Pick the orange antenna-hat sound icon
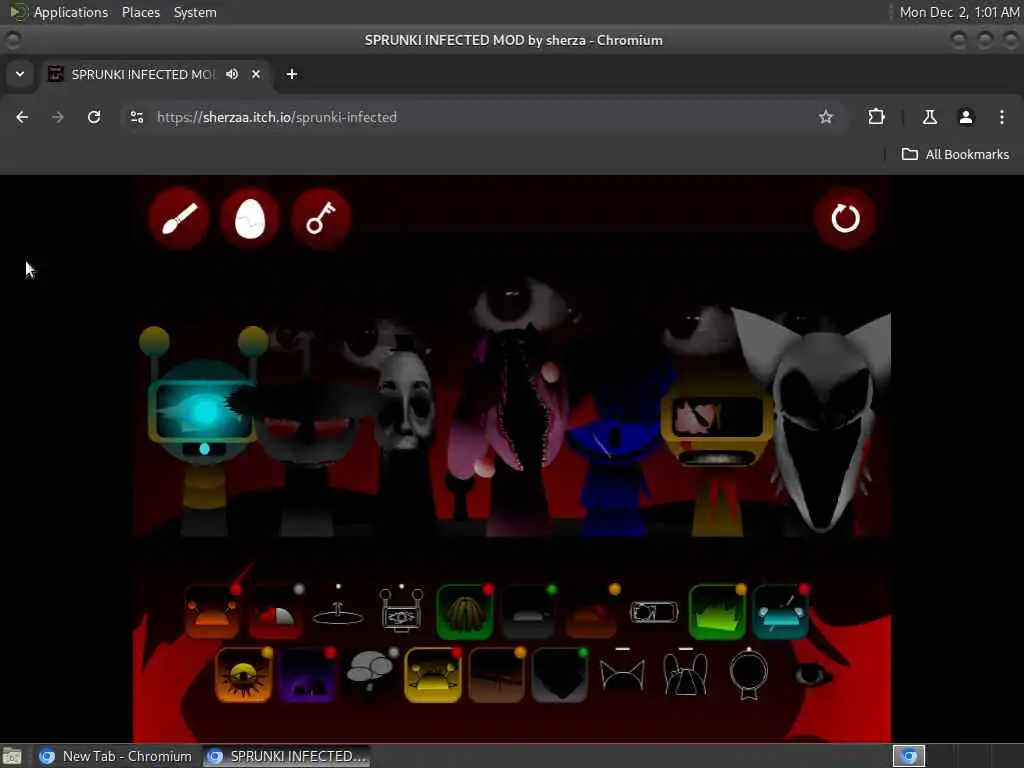The height and width of the screenshot is (768, 1024). pos(212,612)
